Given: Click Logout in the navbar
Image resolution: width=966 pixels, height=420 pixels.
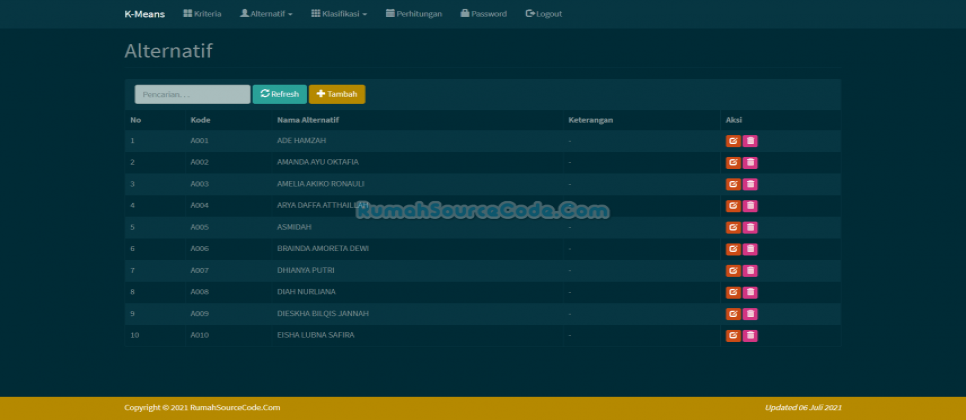Looking at the screenshot, I should (x=543, y=14).
